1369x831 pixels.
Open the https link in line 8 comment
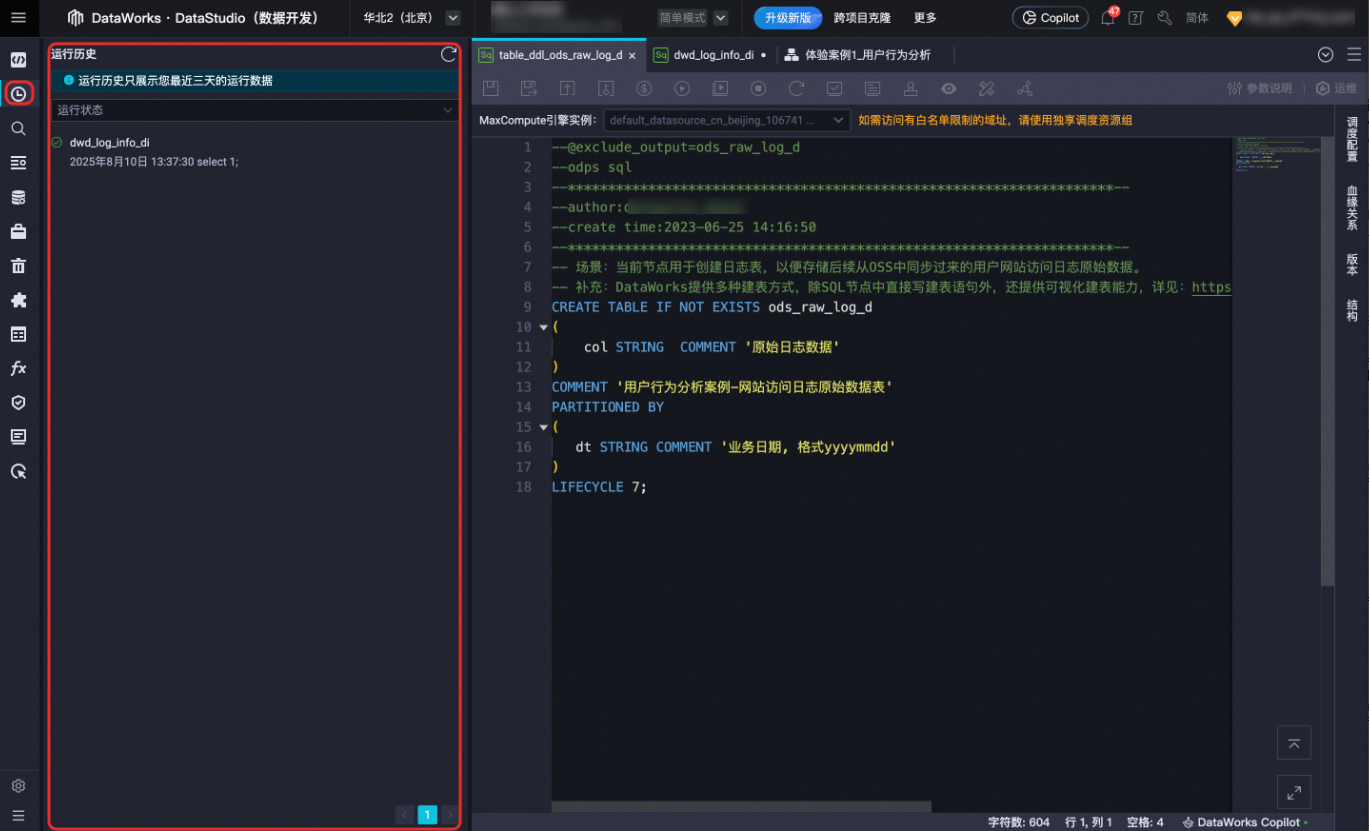pyautogui.click(x=1211, y=287)
